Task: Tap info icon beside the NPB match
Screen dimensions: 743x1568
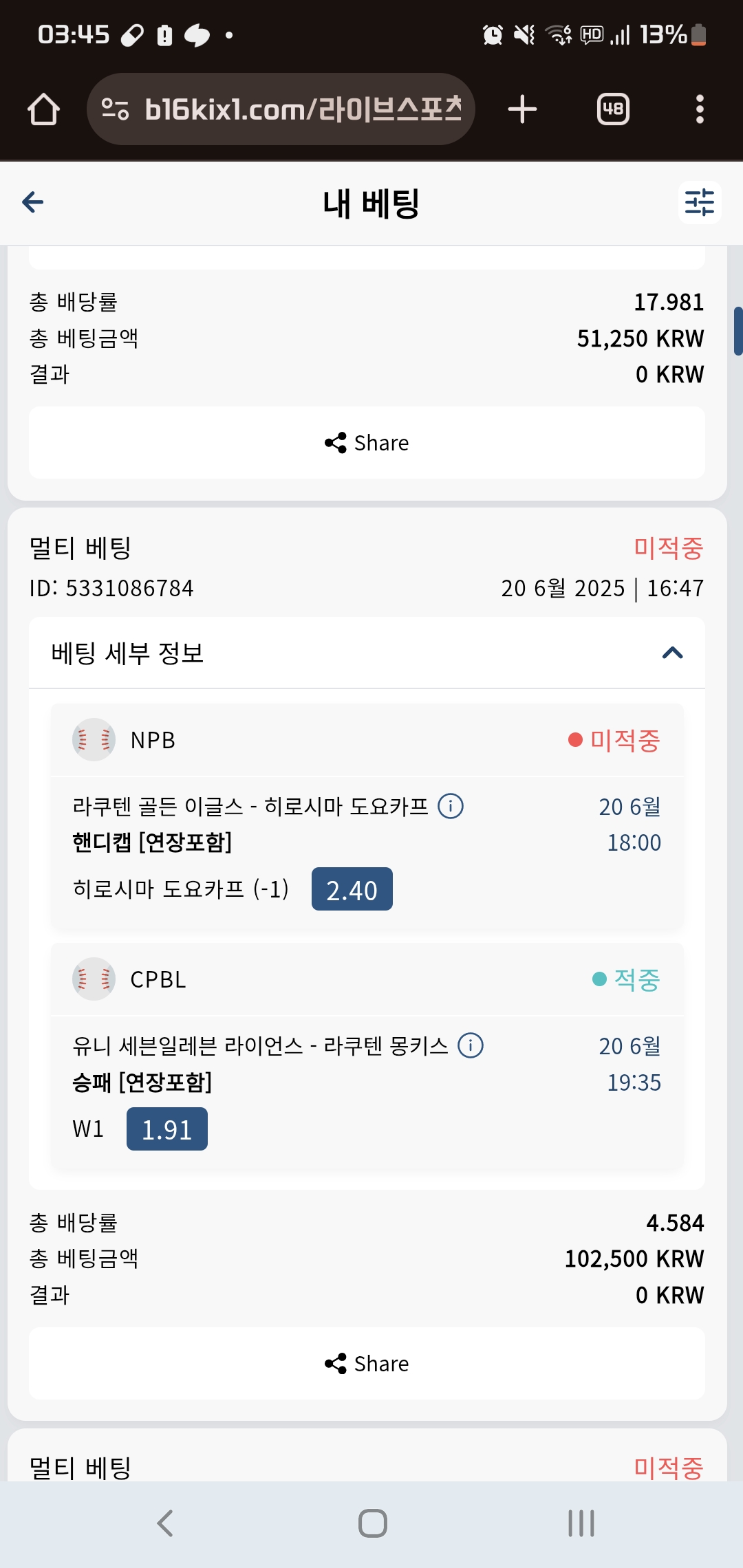Action: (451, 805)
